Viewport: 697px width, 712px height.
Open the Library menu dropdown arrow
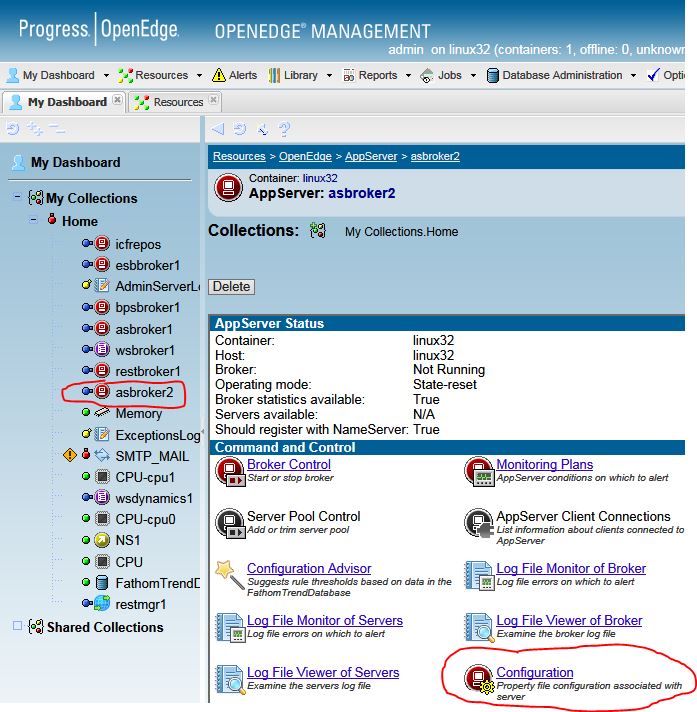point(329,75)
